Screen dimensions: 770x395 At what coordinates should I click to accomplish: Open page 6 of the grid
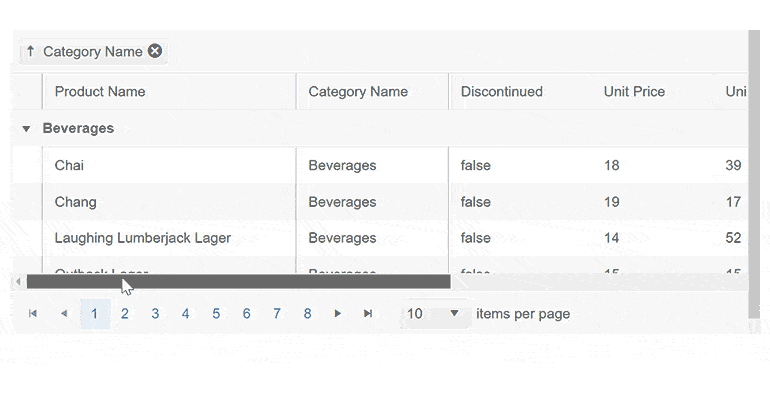(247, 313)
